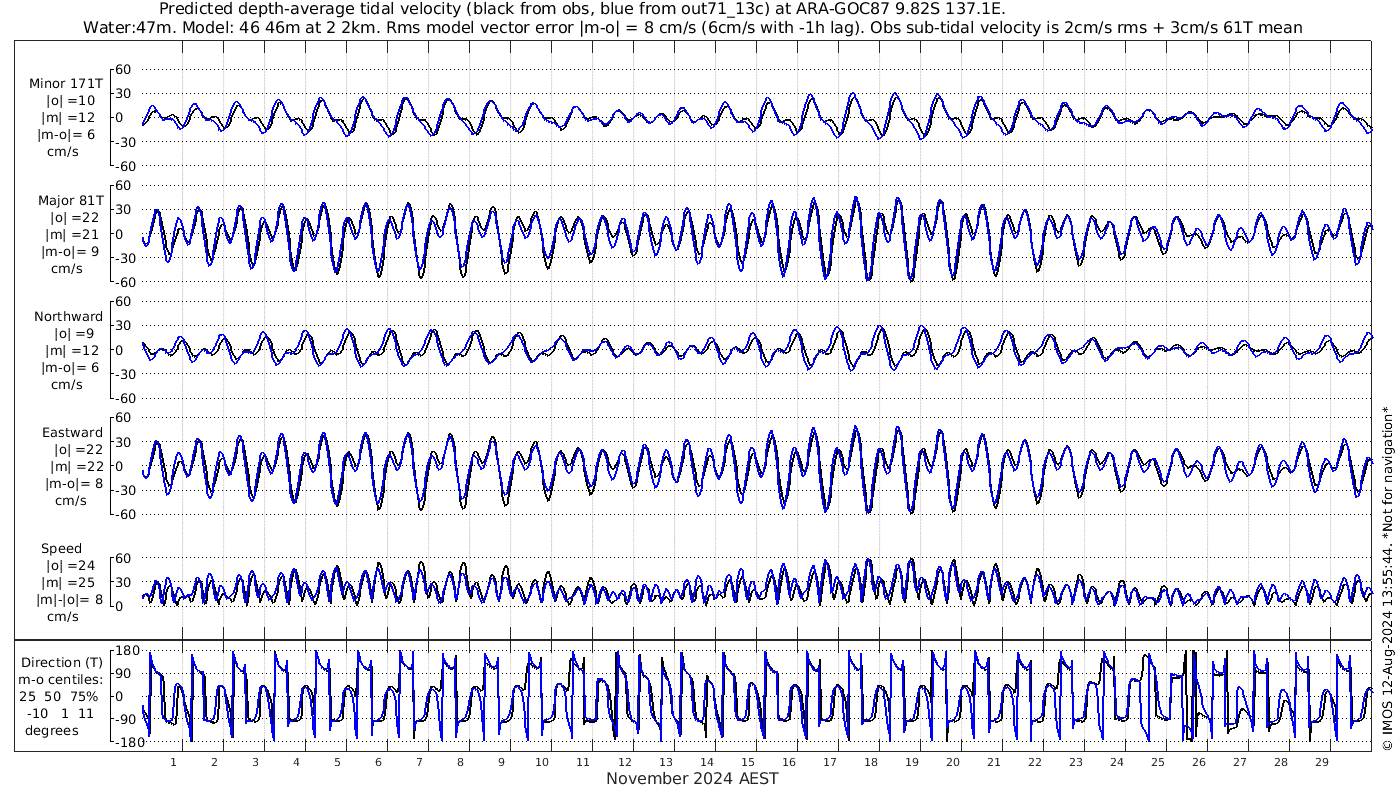Select the 'Minor 171T' panel label
The height and width of the screenshot is (800, 1400).
coord(66,83)
